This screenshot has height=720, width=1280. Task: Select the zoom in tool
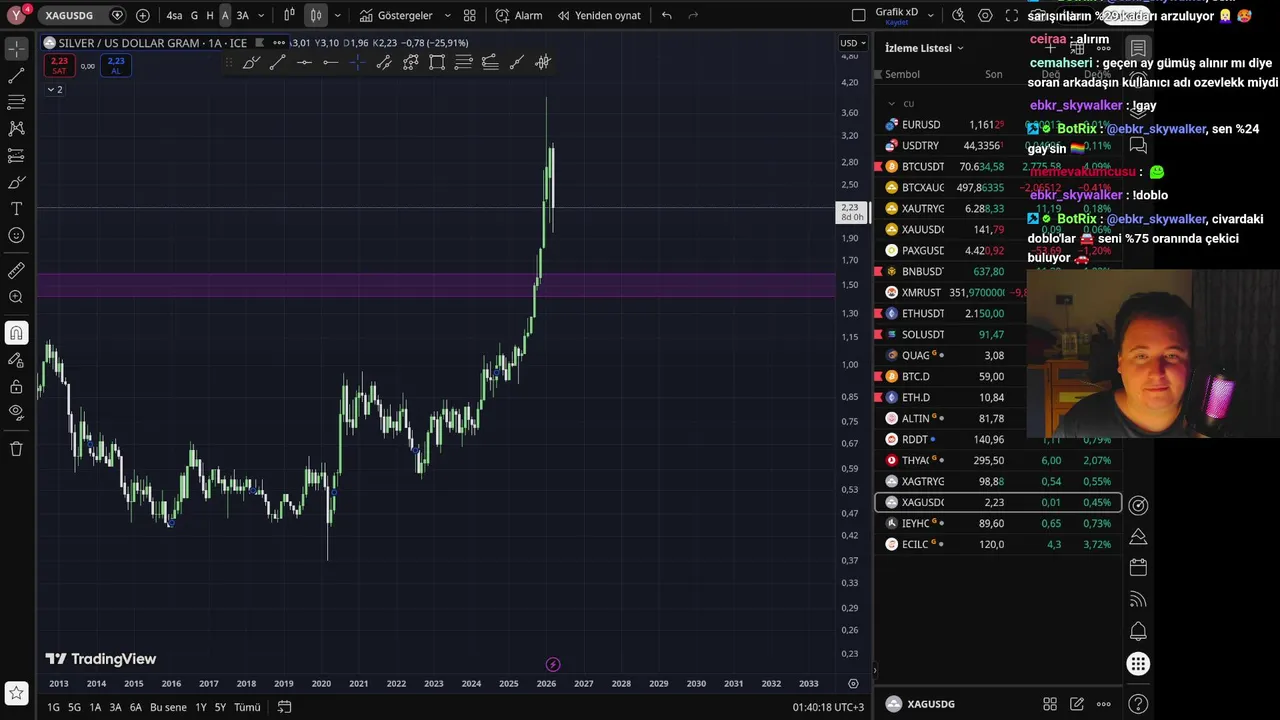point(16,297)
